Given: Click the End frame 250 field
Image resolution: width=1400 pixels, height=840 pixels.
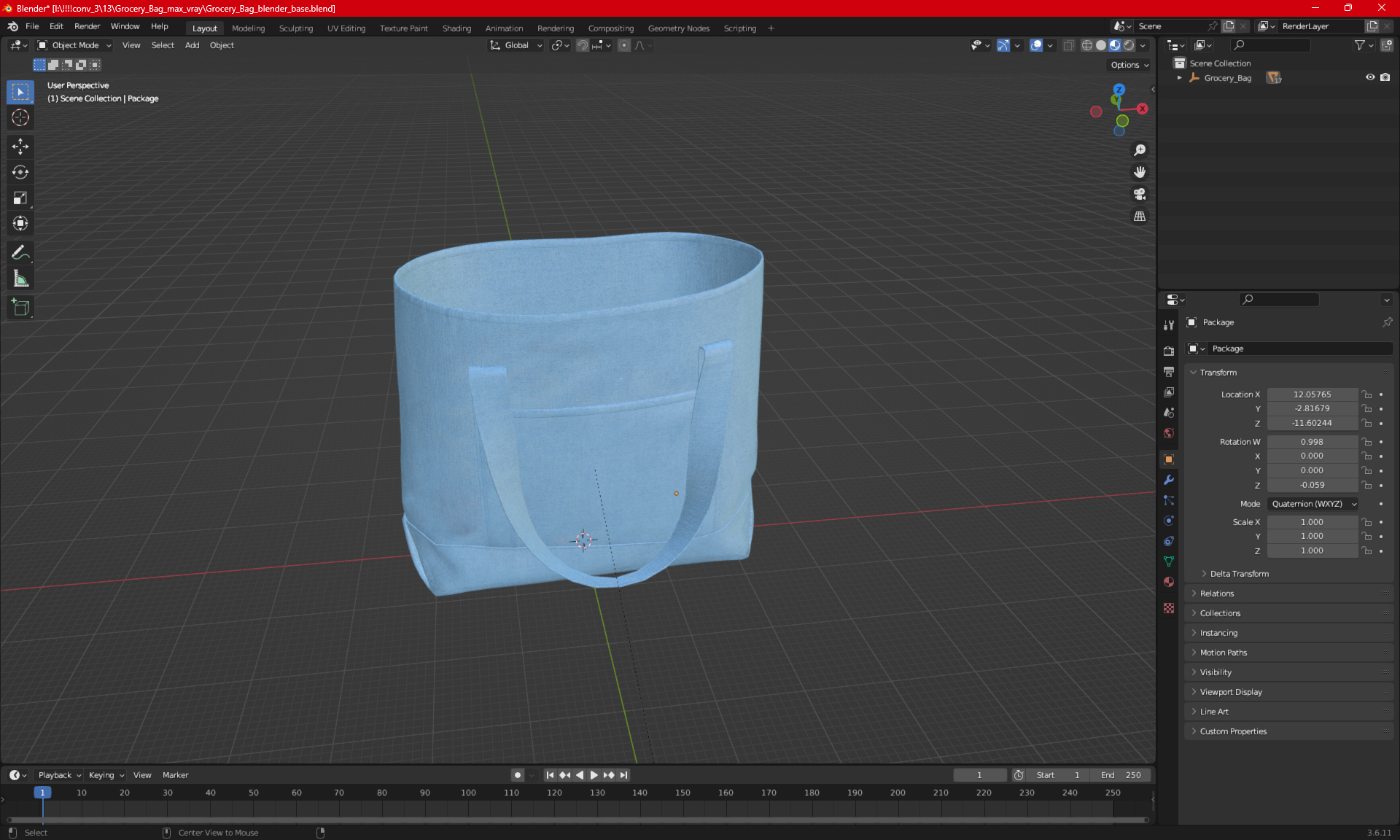Looking at the screenshot, I should pos(1121,775).
